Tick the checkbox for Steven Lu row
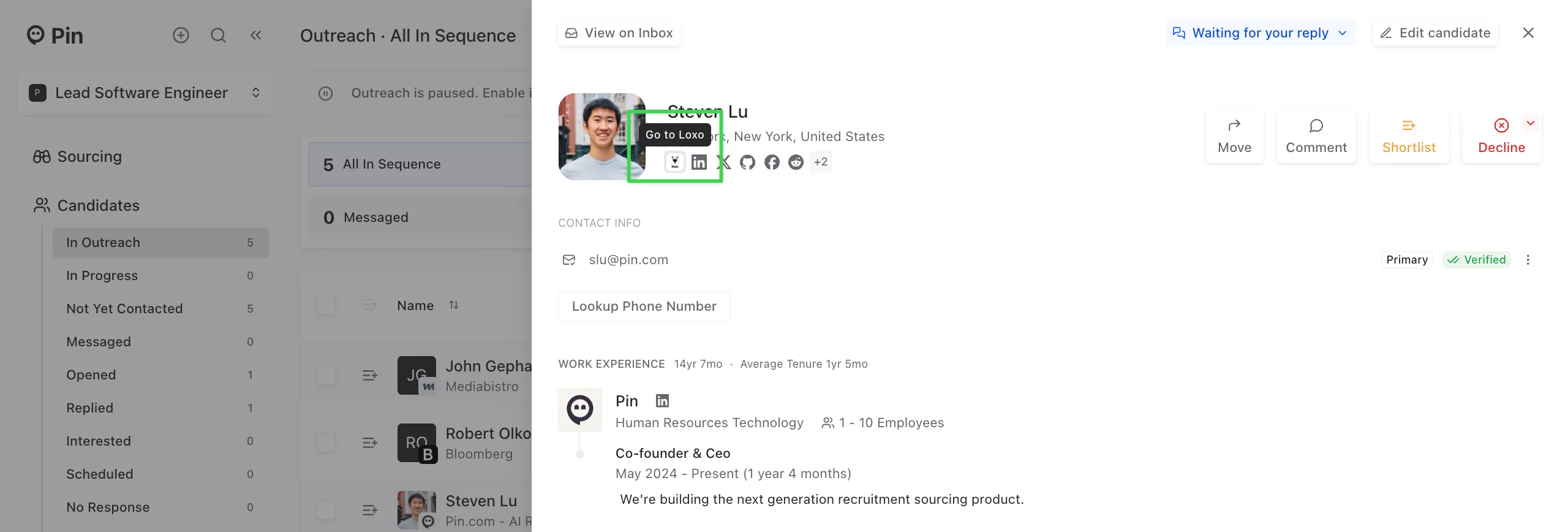This screenshot has height=532, width=1568. pos(326,510)
